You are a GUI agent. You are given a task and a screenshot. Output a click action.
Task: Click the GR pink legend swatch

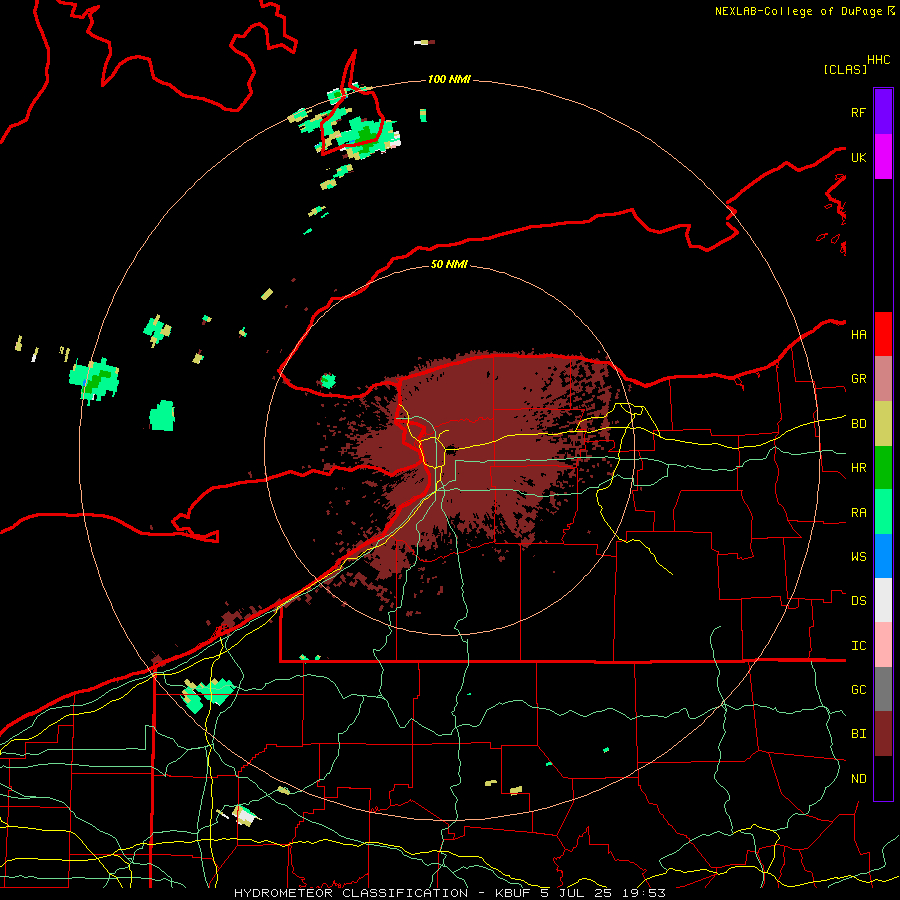point(883,379)
